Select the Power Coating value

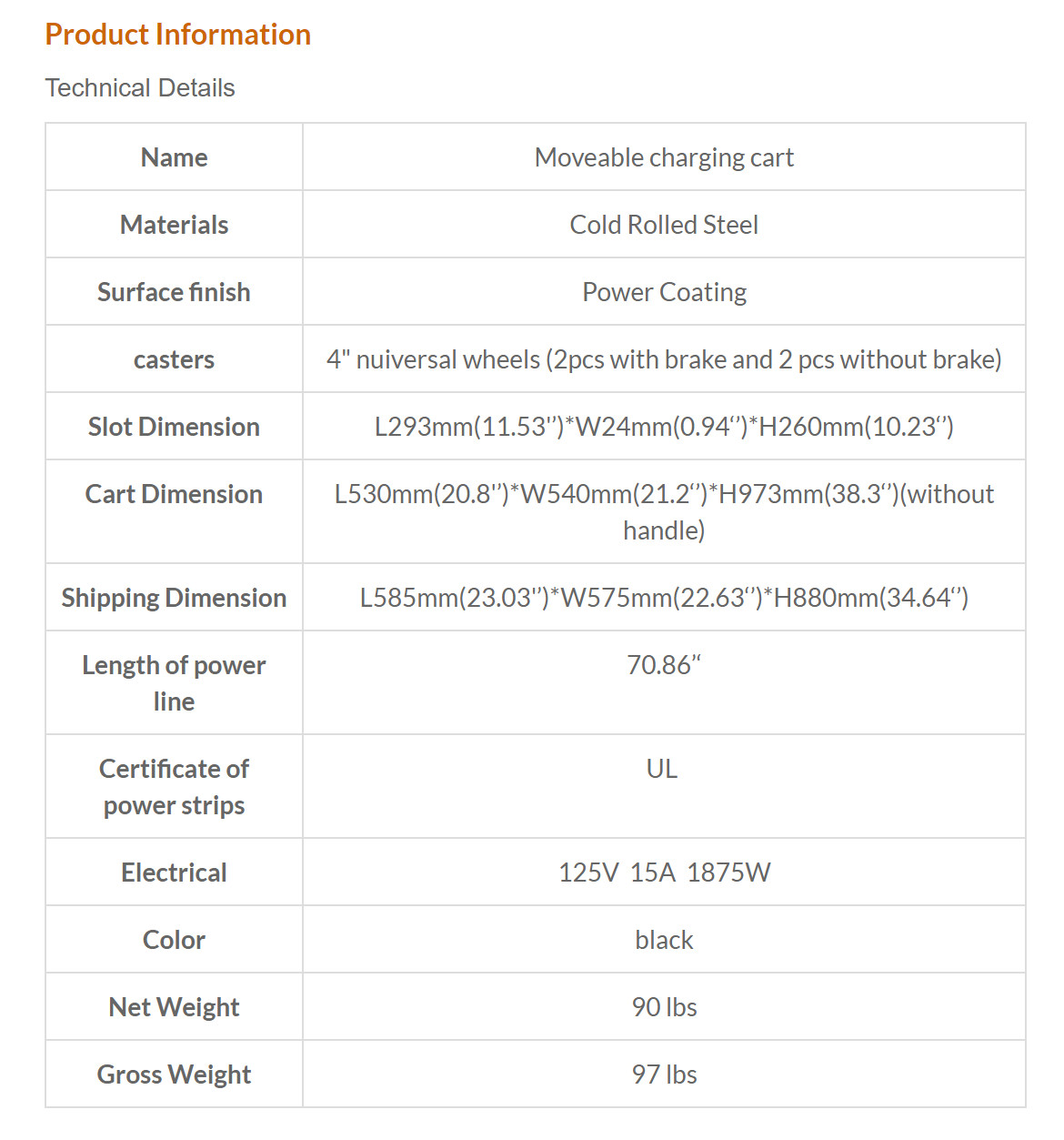(664, 292)
